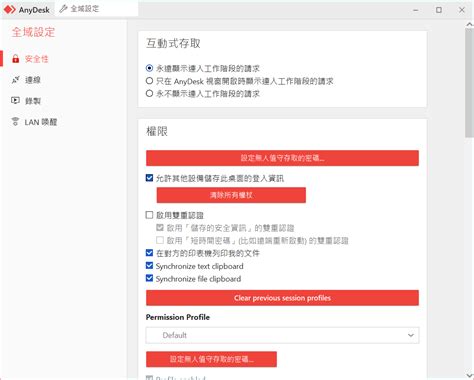Click the lock icon beside 安全性
The width and height of the screenshot is (474, 380).
(x=15, y=59)
